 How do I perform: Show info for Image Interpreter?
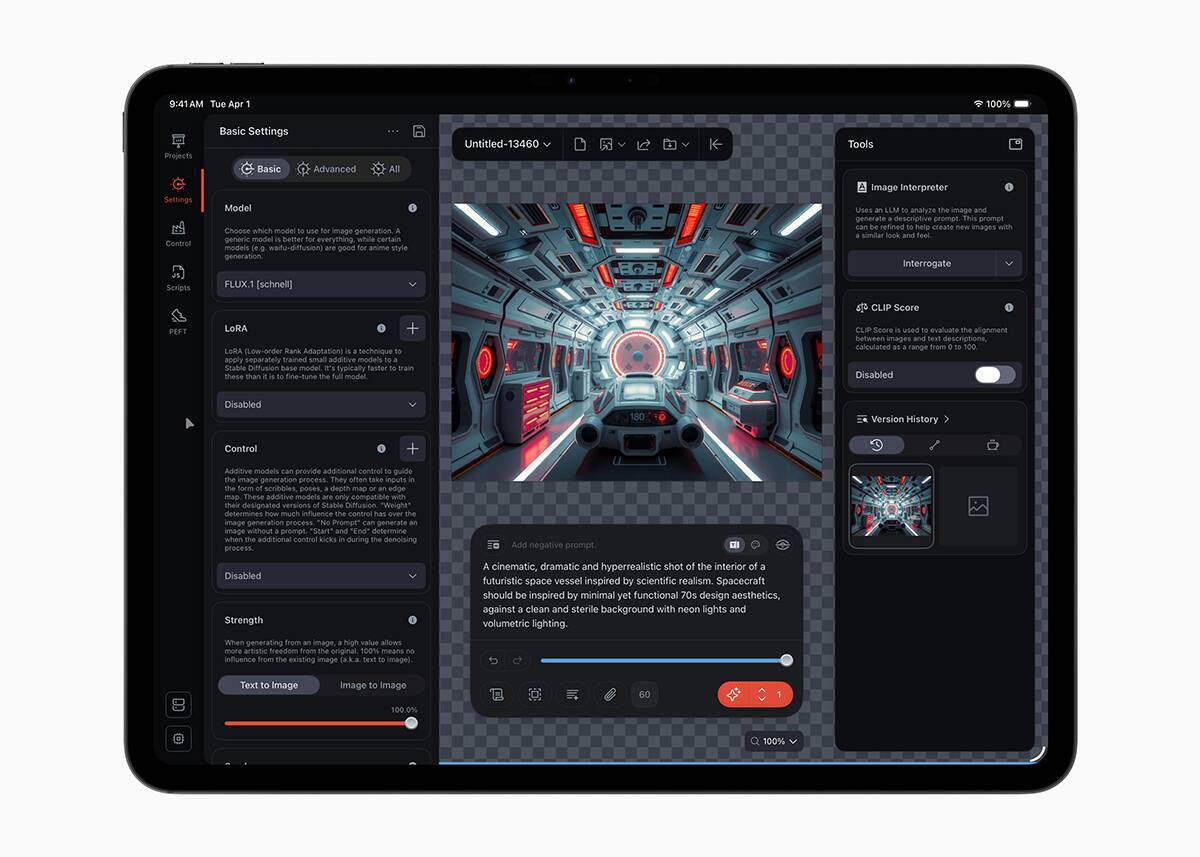click(x=1008, y=187)
